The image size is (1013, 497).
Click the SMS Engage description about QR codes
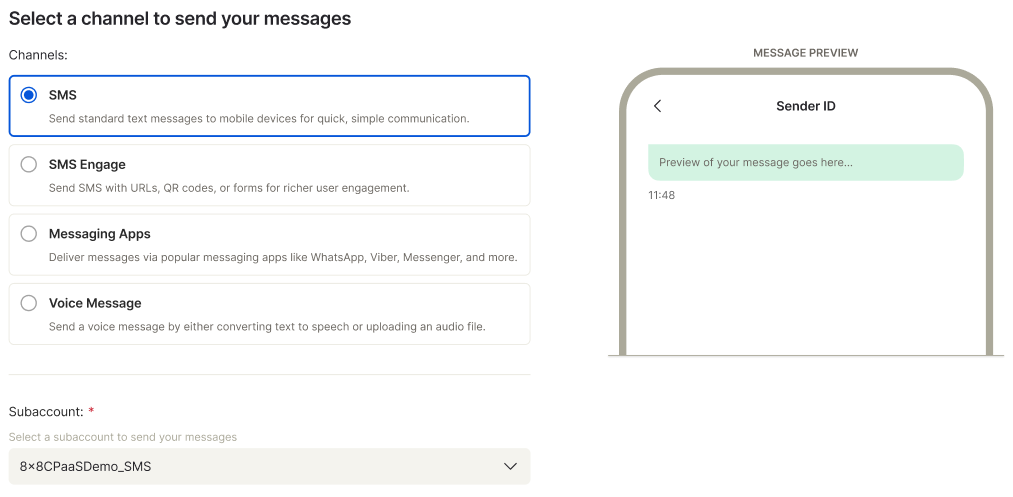(229, 188)
